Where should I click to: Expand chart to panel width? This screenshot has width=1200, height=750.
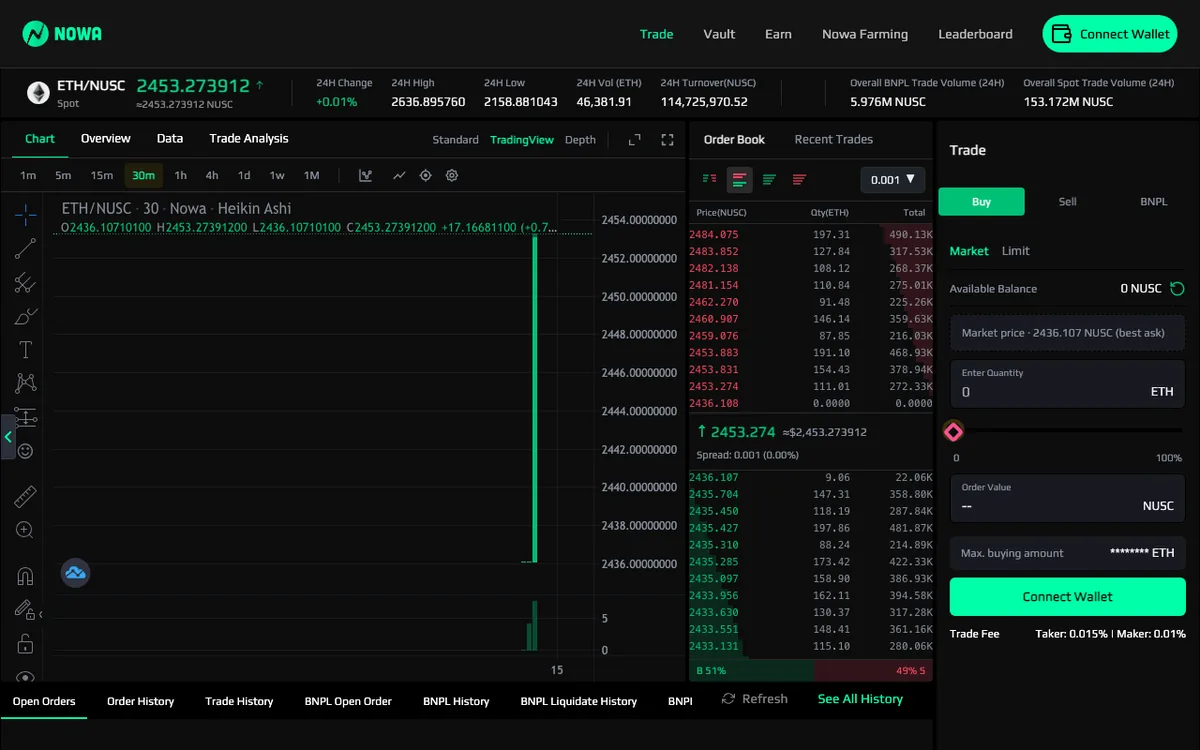634,140
